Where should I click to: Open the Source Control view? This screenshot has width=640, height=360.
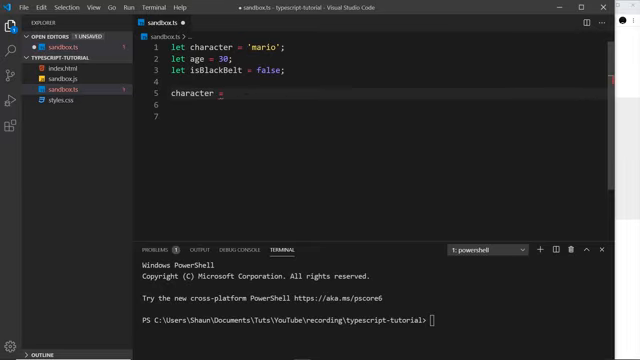[10, 76]
